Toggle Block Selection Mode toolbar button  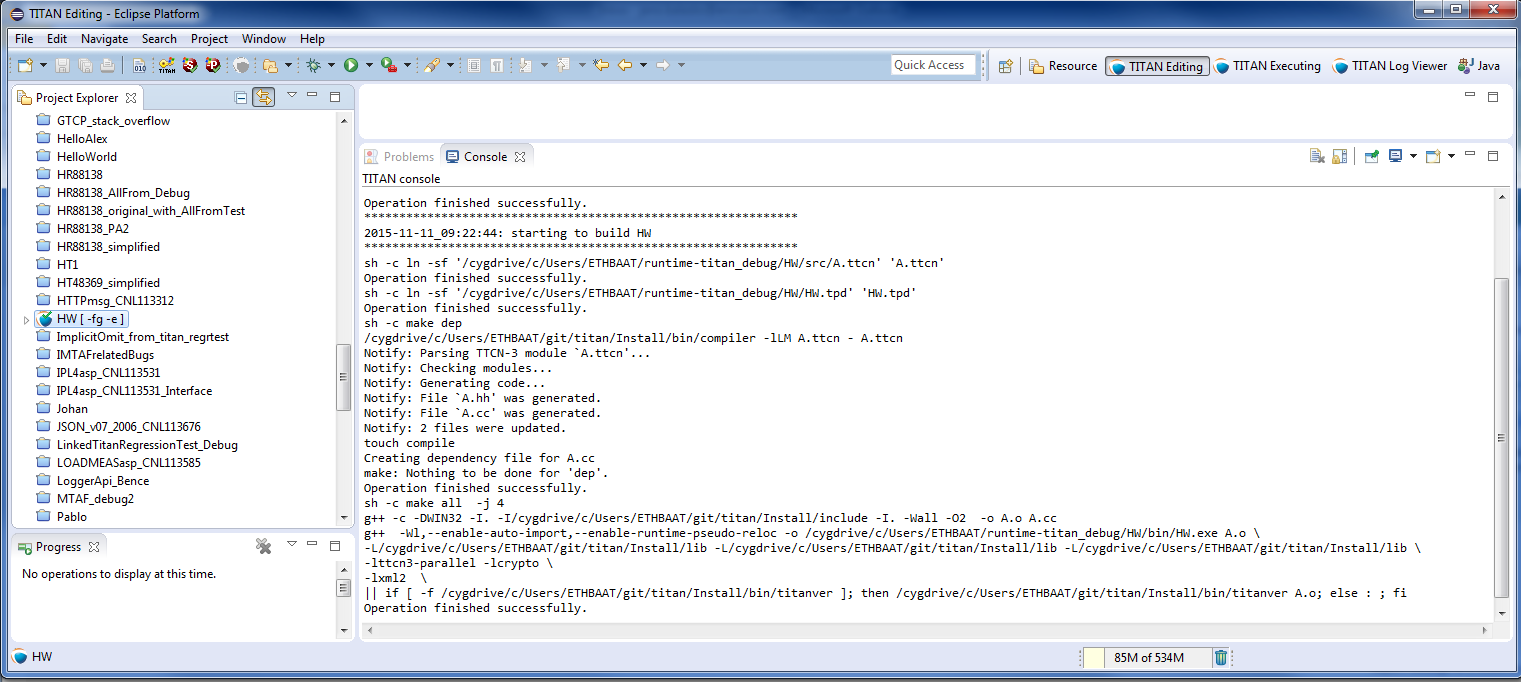pos(473,65)
